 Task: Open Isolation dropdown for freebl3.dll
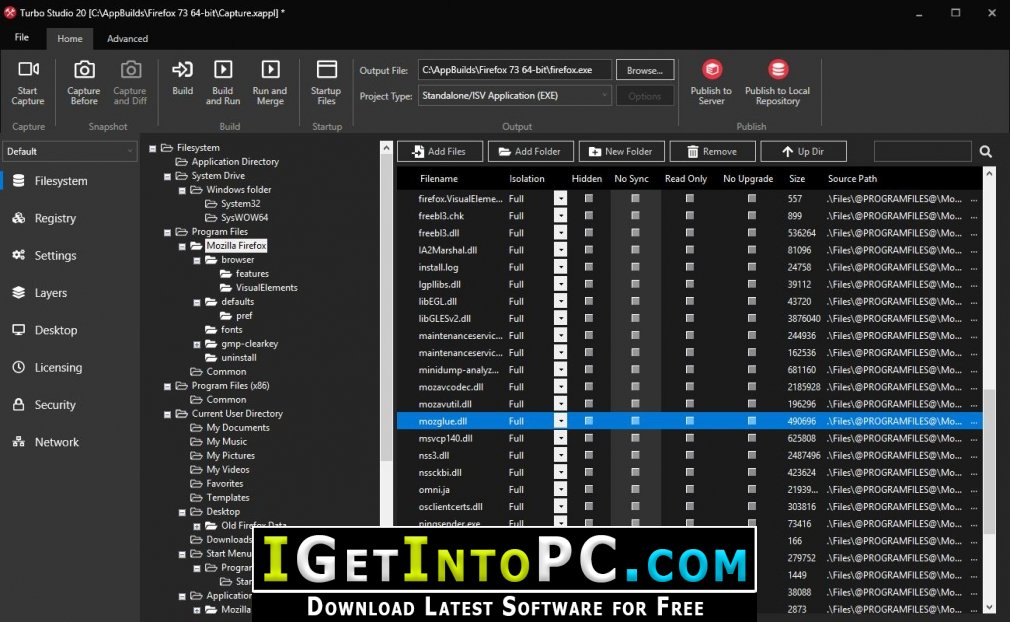pos(560,232)
